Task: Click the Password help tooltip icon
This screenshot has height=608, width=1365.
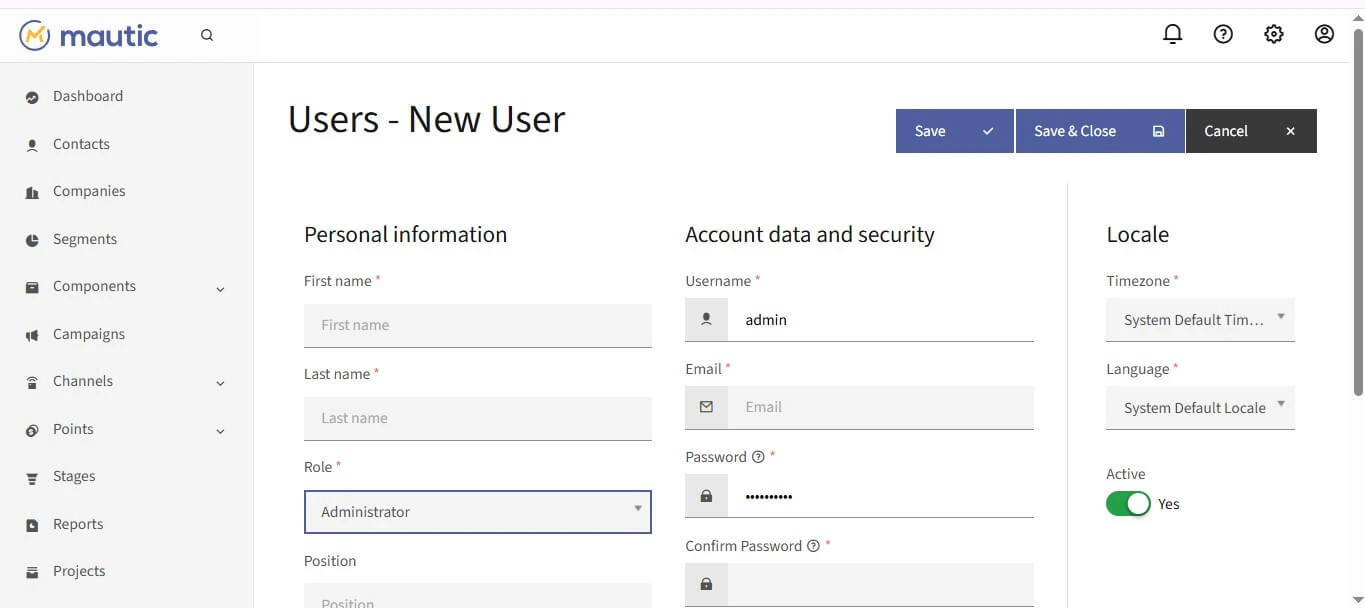Action: [x=757, y=457]
